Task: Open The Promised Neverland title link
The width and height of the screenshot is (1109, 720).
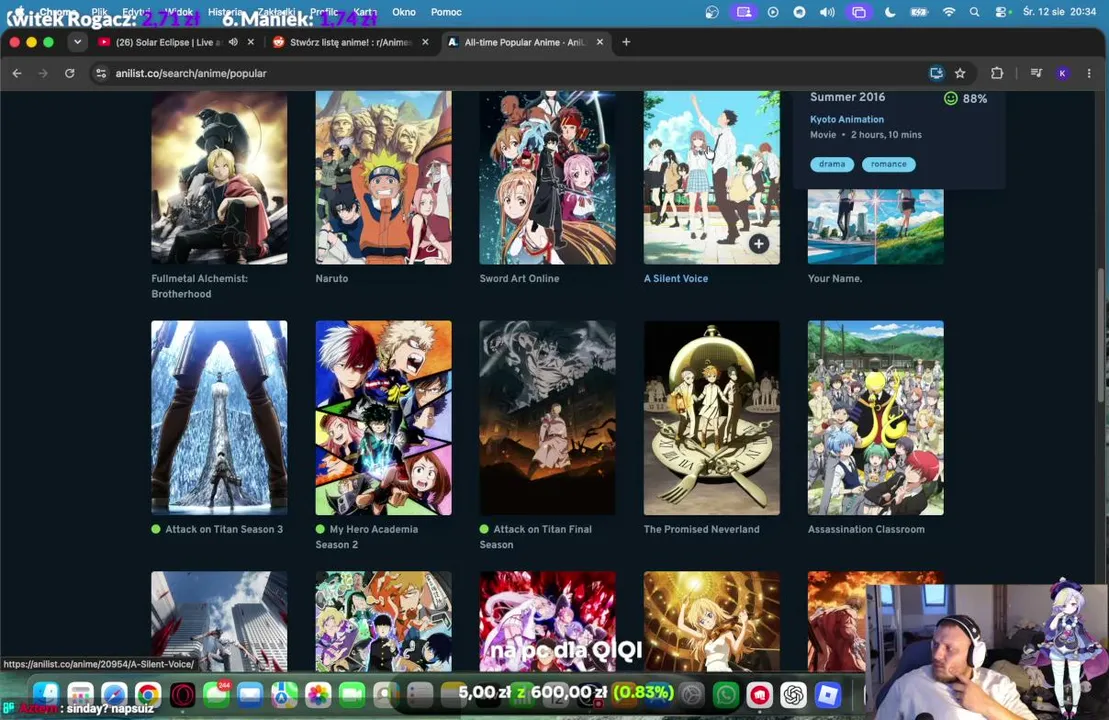Action: pos(701,529)
